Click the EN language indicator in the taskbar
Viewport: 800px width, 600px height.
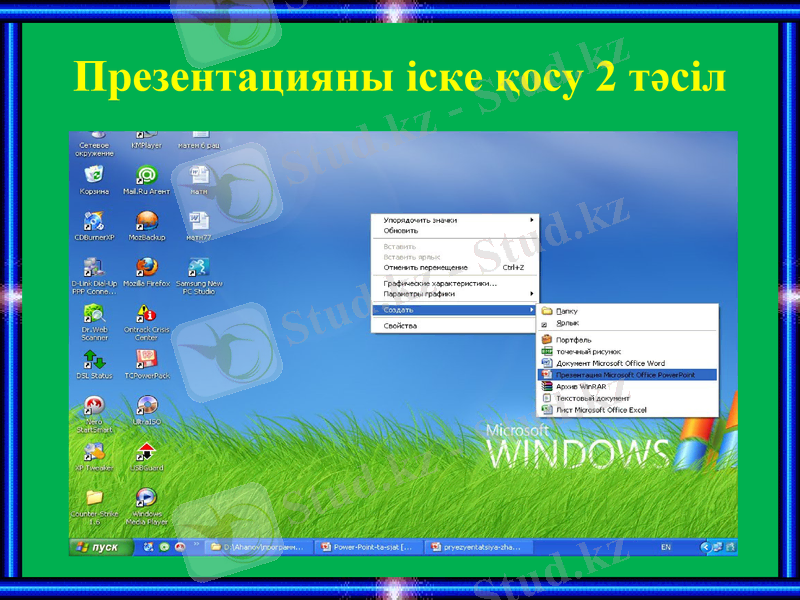(666, 547)
